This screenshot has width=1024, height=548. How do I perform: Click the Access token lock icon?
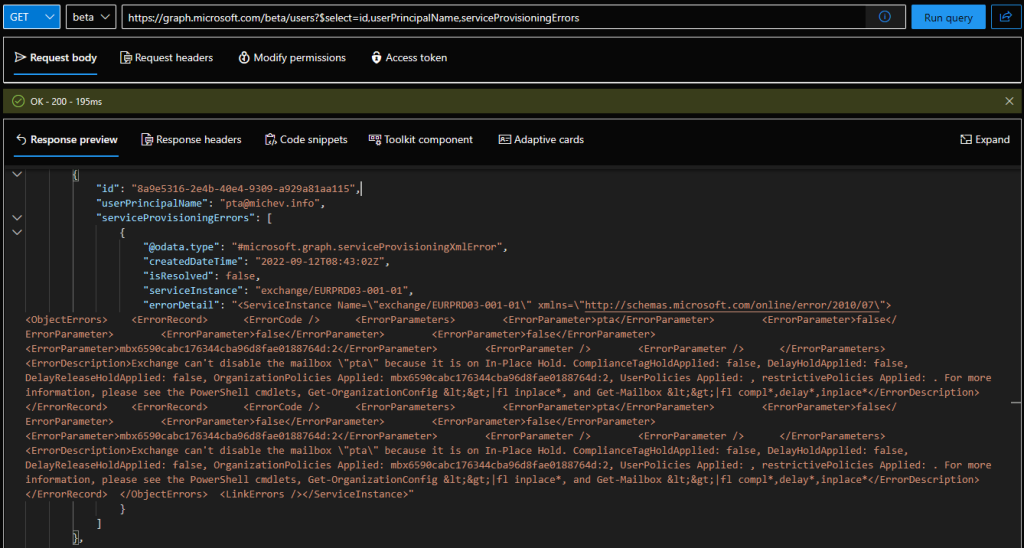coord(376,57)
